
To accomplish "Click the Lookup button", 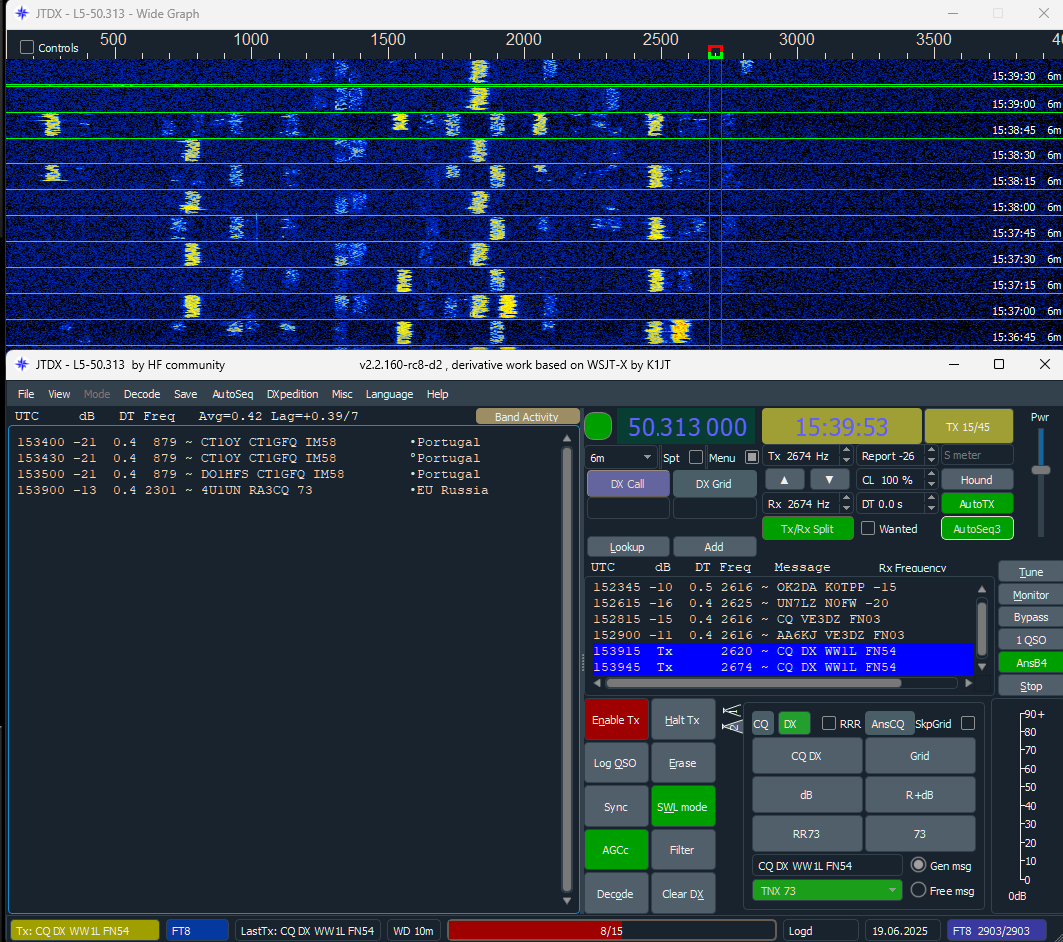I will [x=627, y=547].
